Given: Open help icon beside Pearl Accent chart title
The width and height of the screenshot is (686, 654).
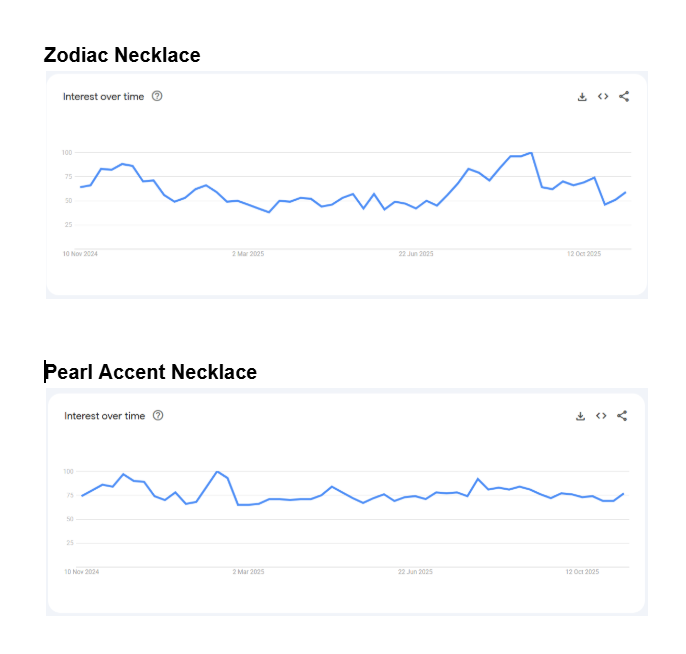Looking at the screenshot, I should (x=158, y=416).
